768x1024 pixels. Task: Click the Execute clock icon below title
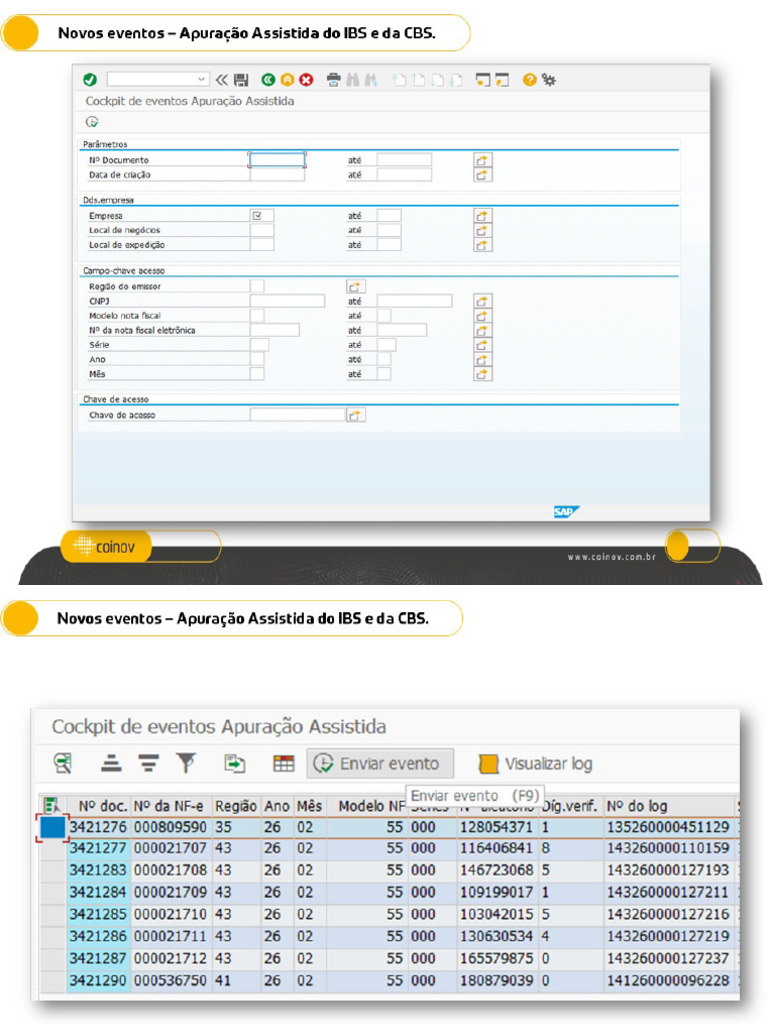click(92, 121)
